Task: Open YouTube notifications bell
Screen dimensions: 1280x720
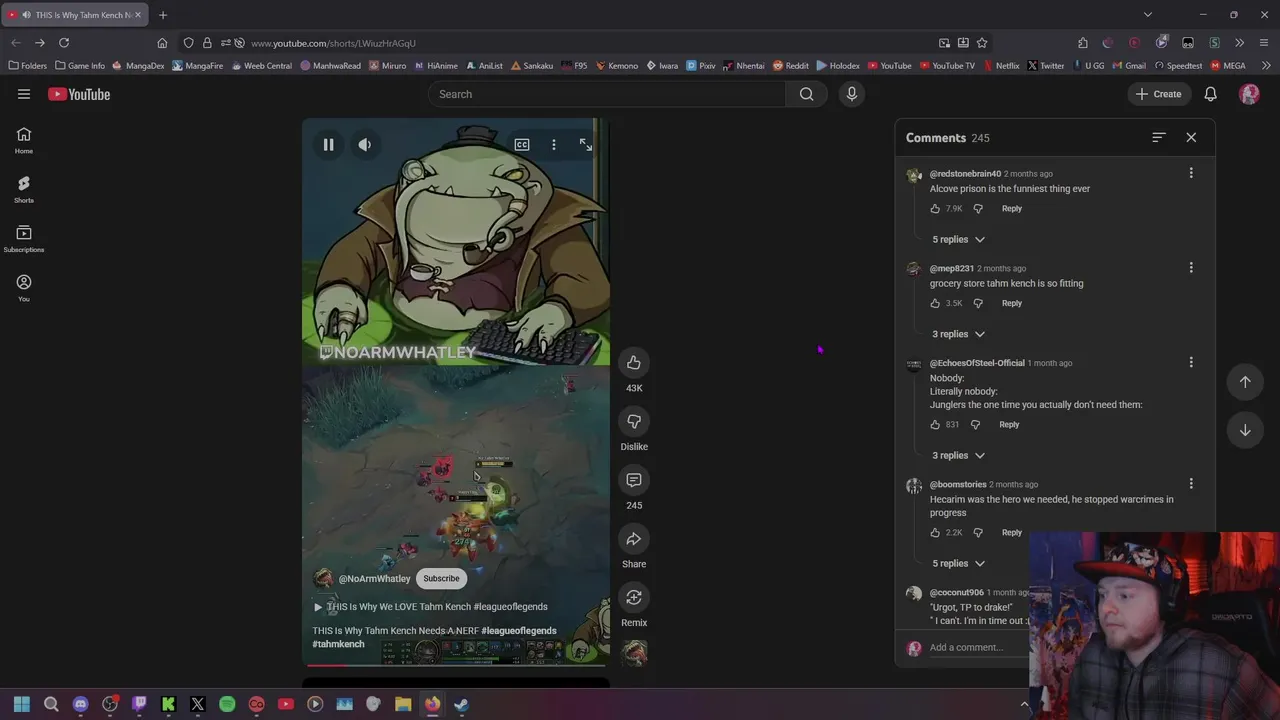Action: point(1210,94)
